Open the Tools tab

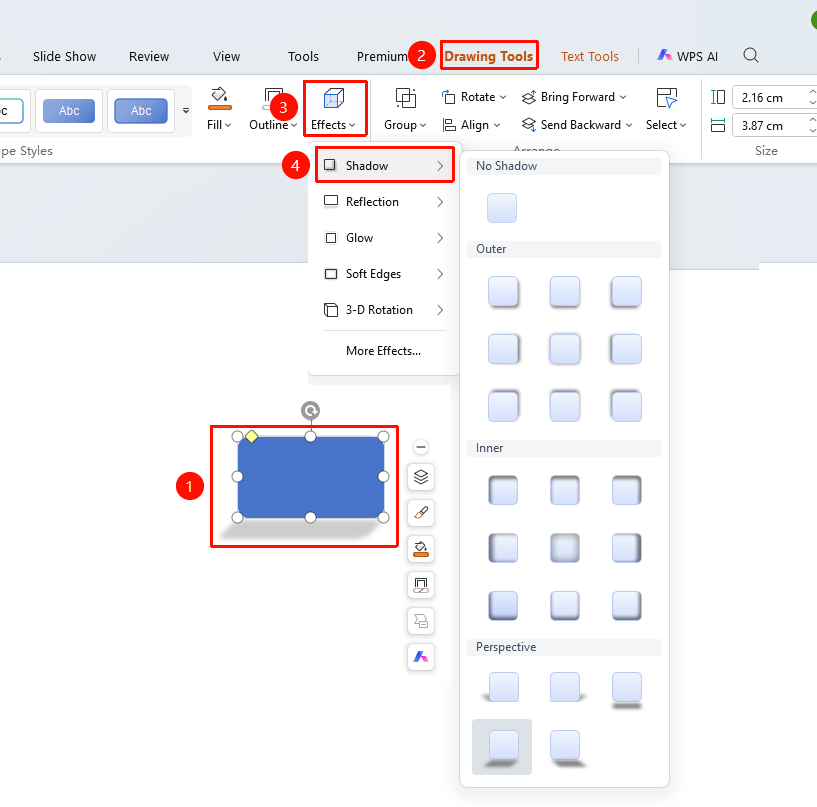(x=303, y=56)
